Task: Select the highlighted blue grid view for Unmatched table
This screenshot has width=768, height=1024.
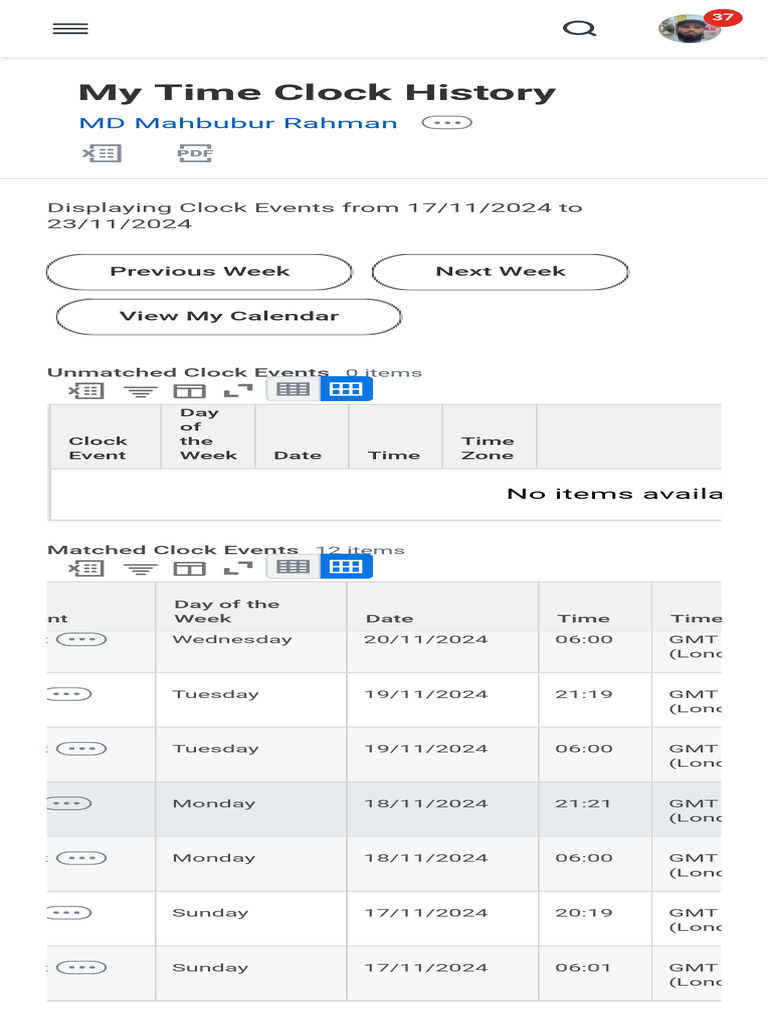Action: pos(346,389)
